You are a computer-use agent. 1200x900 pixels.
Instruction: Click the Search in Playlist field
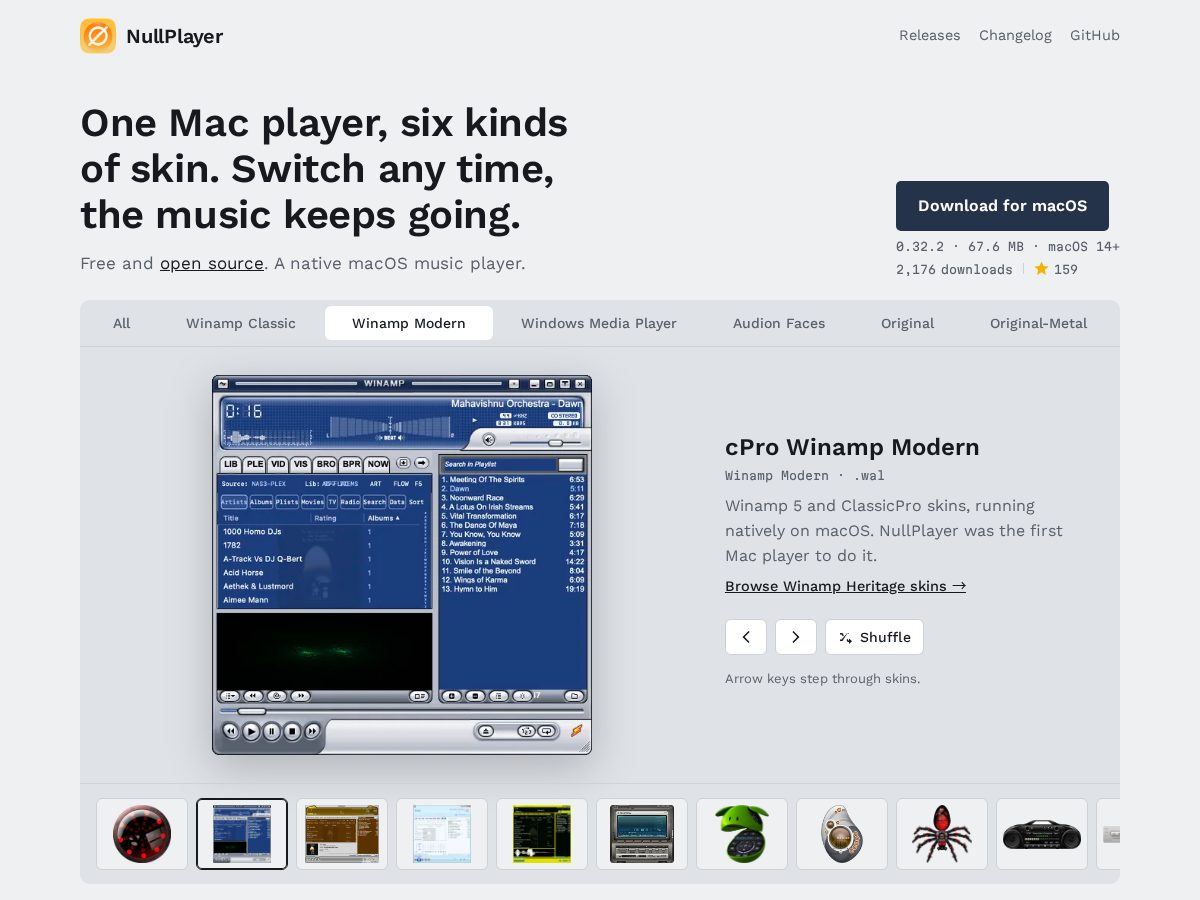[x=499, y=464]
